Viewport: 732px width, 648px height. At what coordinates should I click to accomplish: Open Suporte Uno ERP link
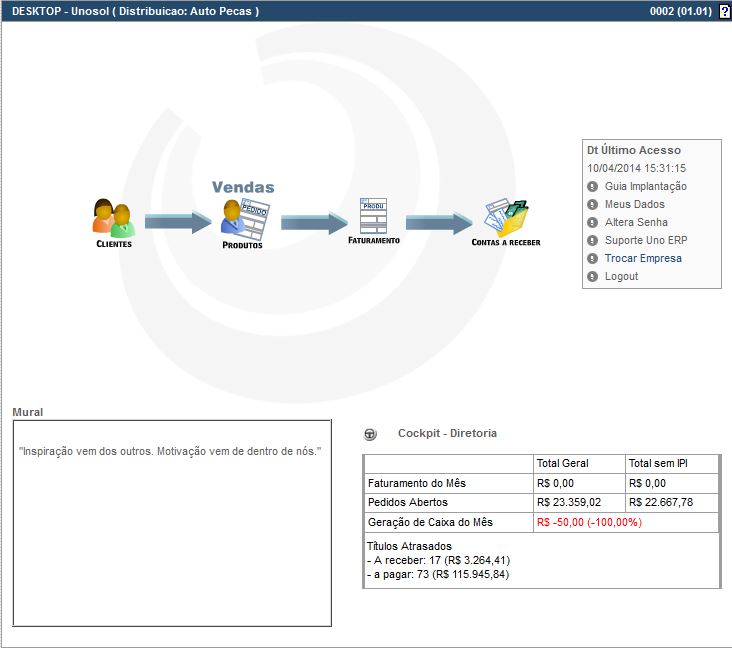(x=646, y=240)
